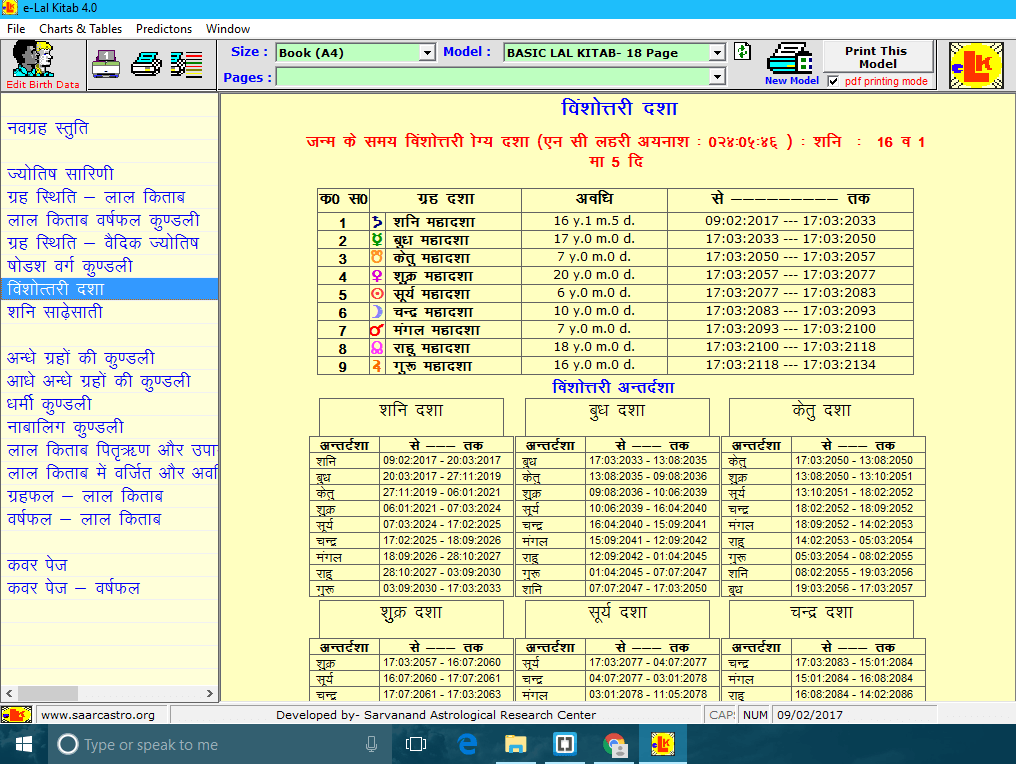Select शनि साढ़ेसाती in sidebar
Screen dimensions: 1016x764
click(x=55, y=312)
